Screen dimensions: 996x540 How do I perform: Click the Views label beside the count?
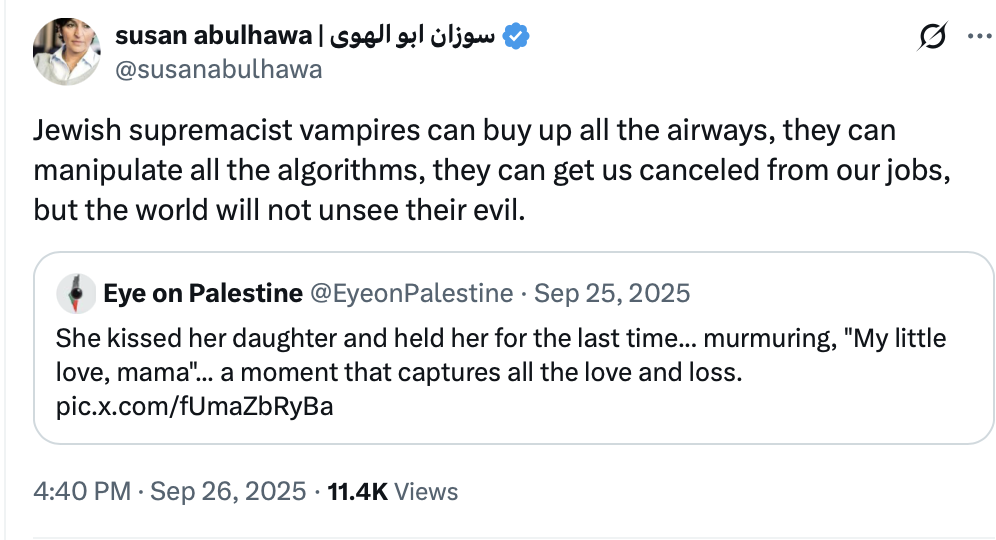tap(426, 491)
